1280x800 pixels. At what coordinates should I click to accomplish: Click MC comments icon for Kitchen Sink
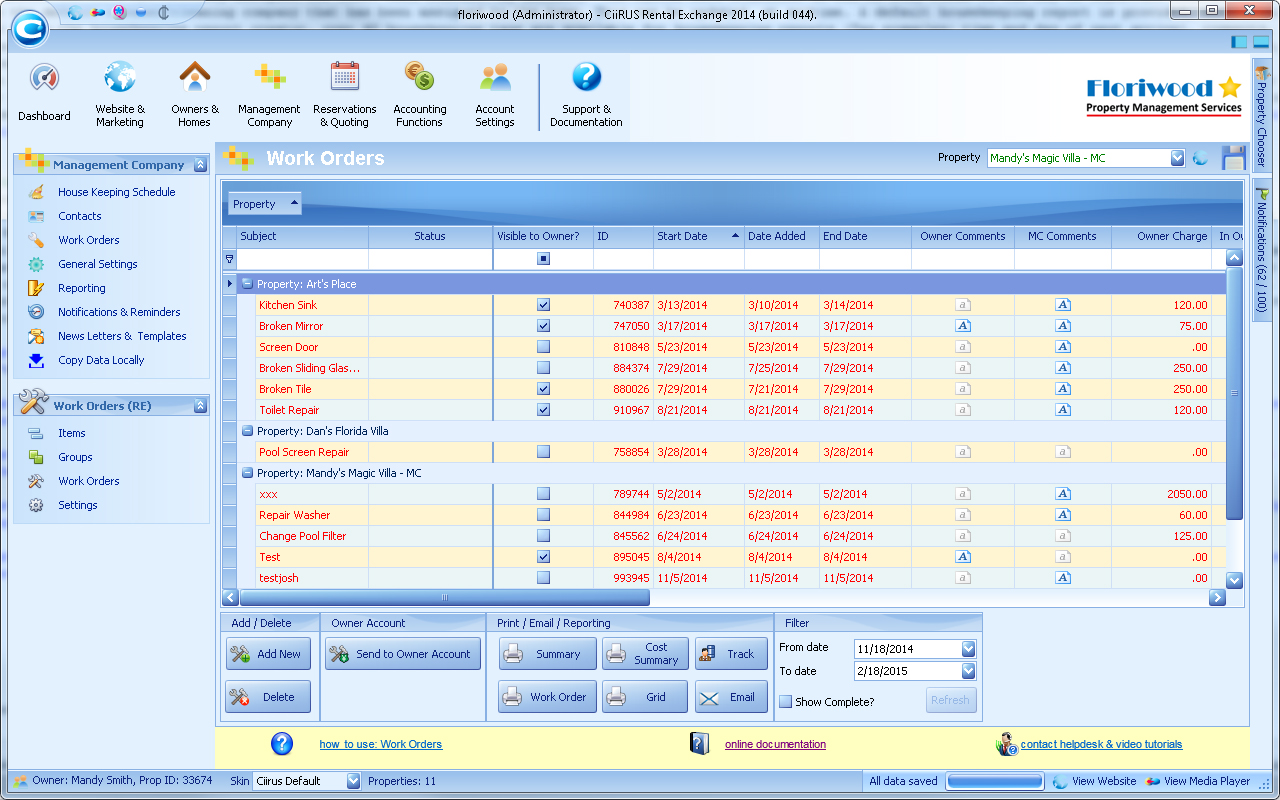1063,305
